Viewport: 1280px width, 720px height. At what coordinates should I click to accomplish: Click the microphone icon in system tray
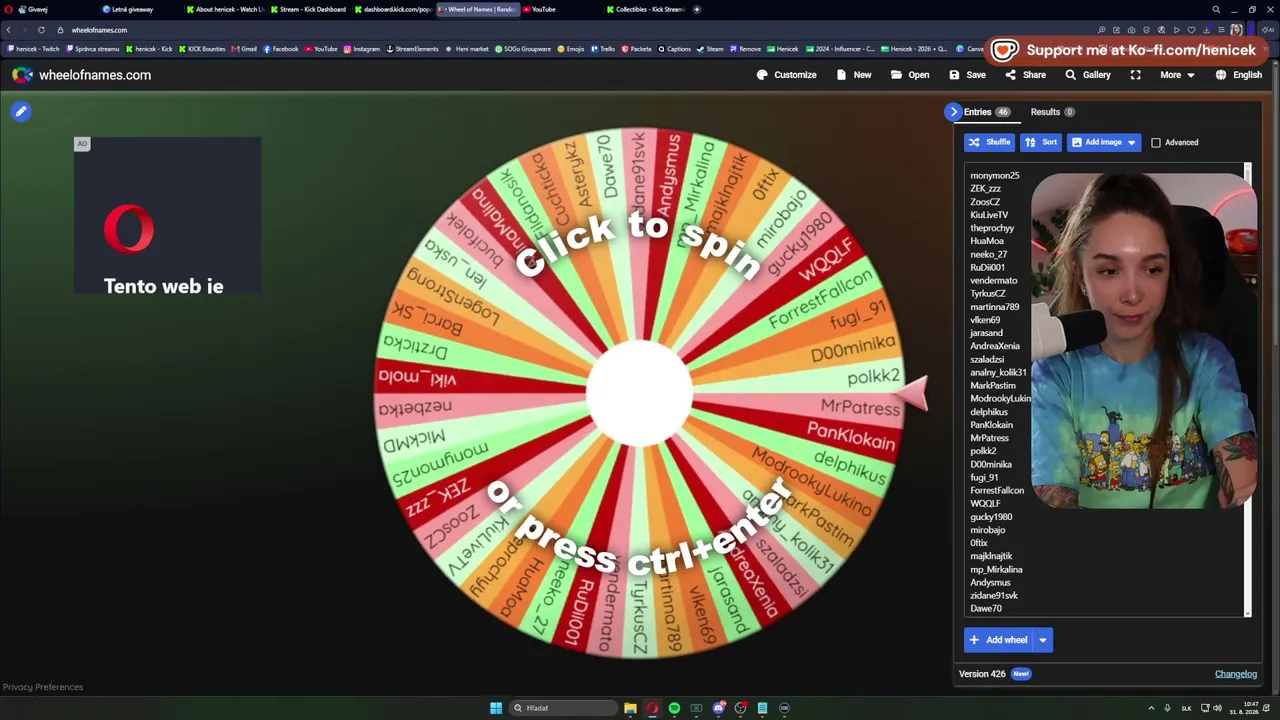[x=1166, y=708]
